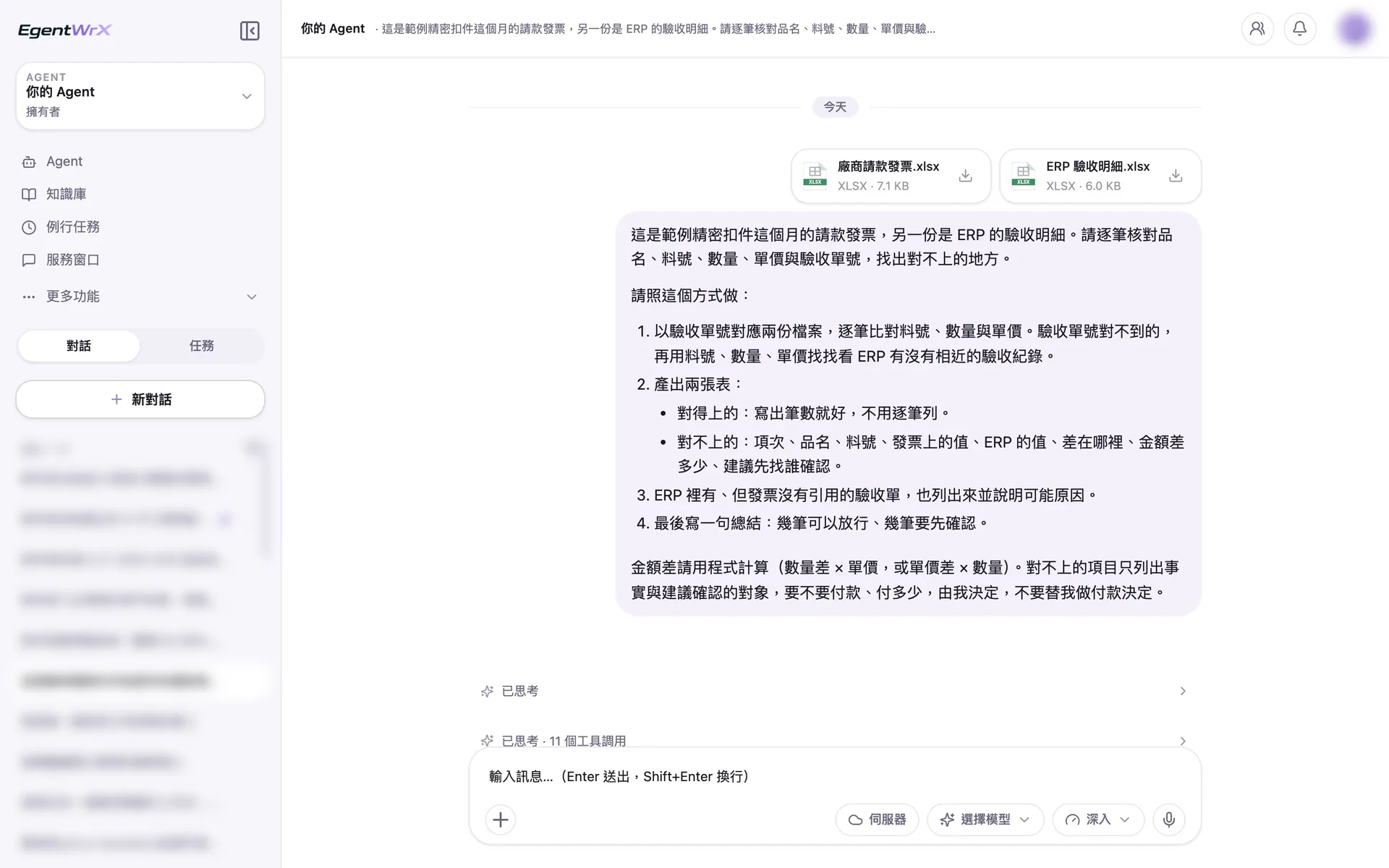Switch to the 任務 tab
1389x868 pixels.
pyautogui.click(x=202, y=346)
